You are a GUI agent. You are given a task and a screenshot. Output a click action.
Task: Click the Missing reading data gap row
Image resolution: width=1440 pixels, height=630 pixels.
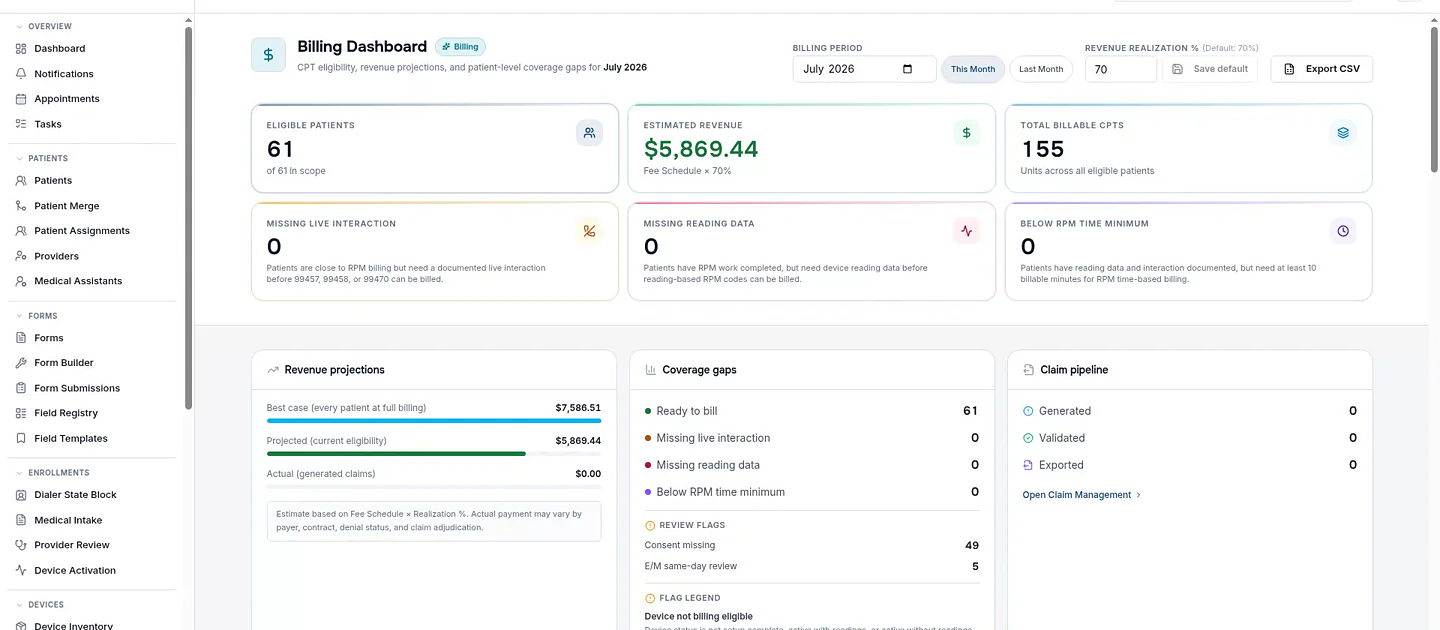point(812,465)
